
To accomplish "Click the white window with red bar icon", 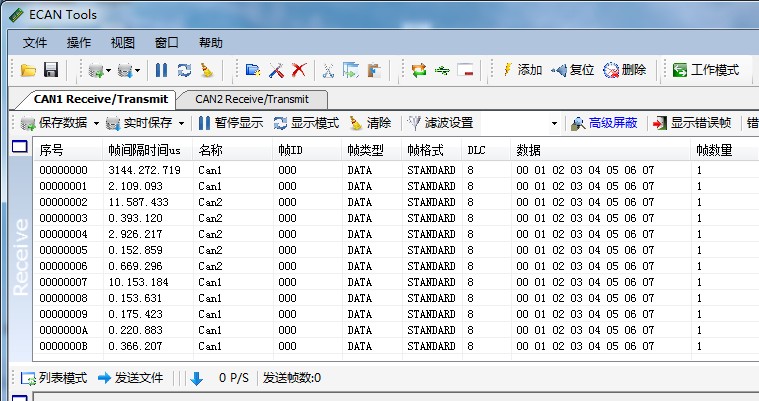I will [465, 70].
